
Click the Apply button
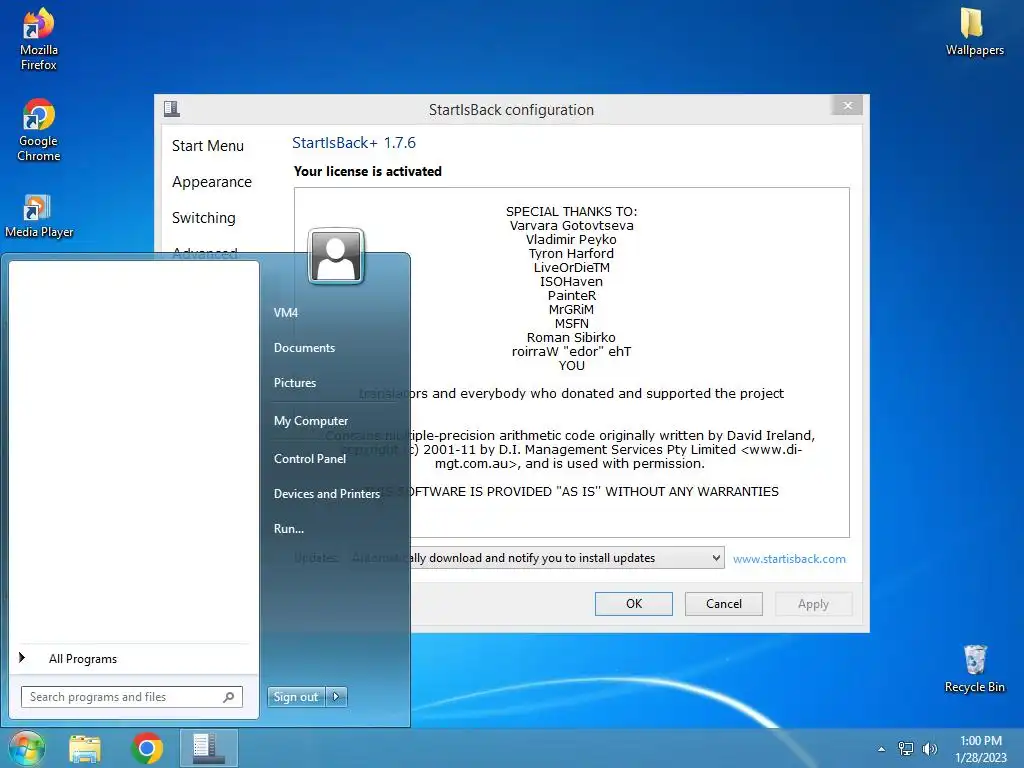click(x=813, y=603)
